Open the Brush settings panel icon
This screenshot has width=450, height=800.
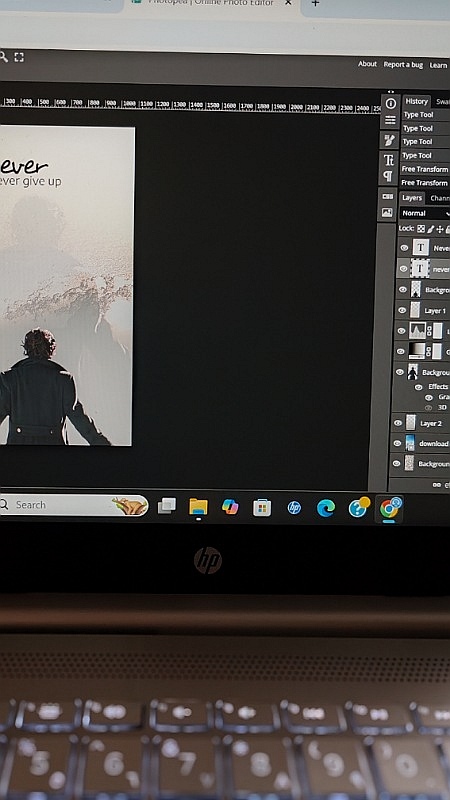tap(390, 140)
